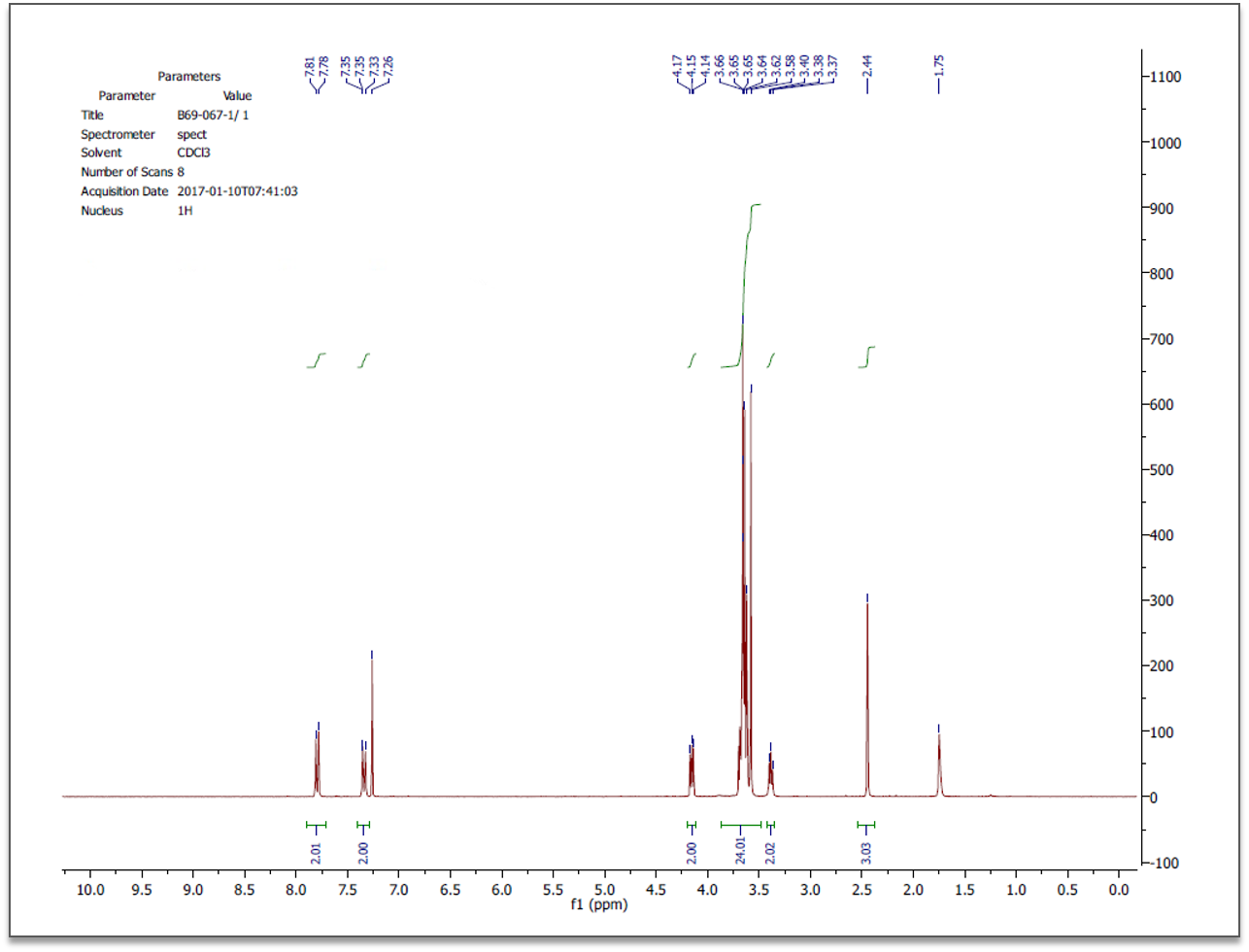Select the title value B69-067-1/ 1
Image resolution: width=1249 pixels, height=952 pixels.
pyautogui.click(x=212, y=115)
